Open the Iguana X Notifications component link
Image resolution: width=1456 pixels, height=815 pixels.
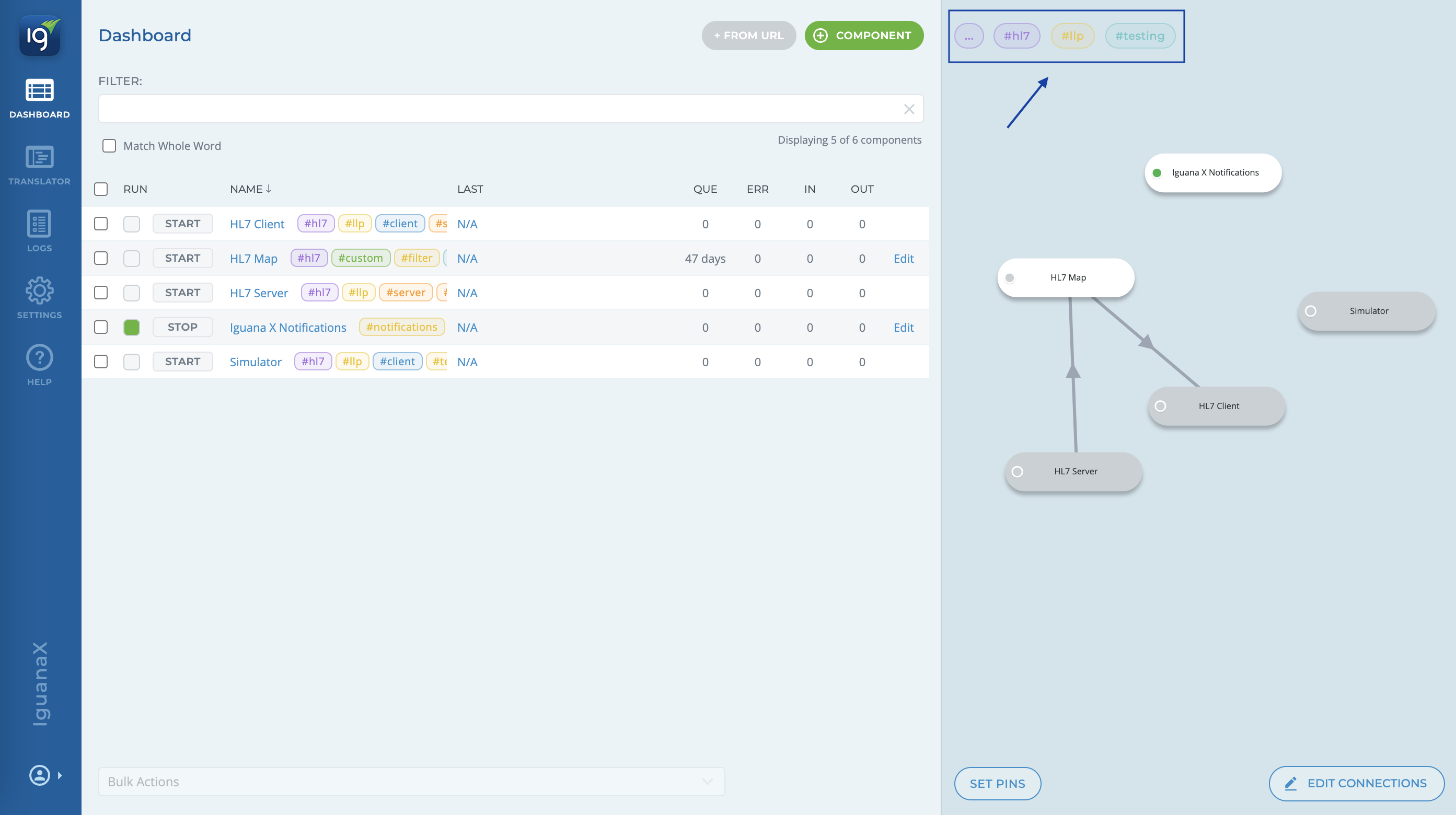pyautogui.click(x=287, y=328)
